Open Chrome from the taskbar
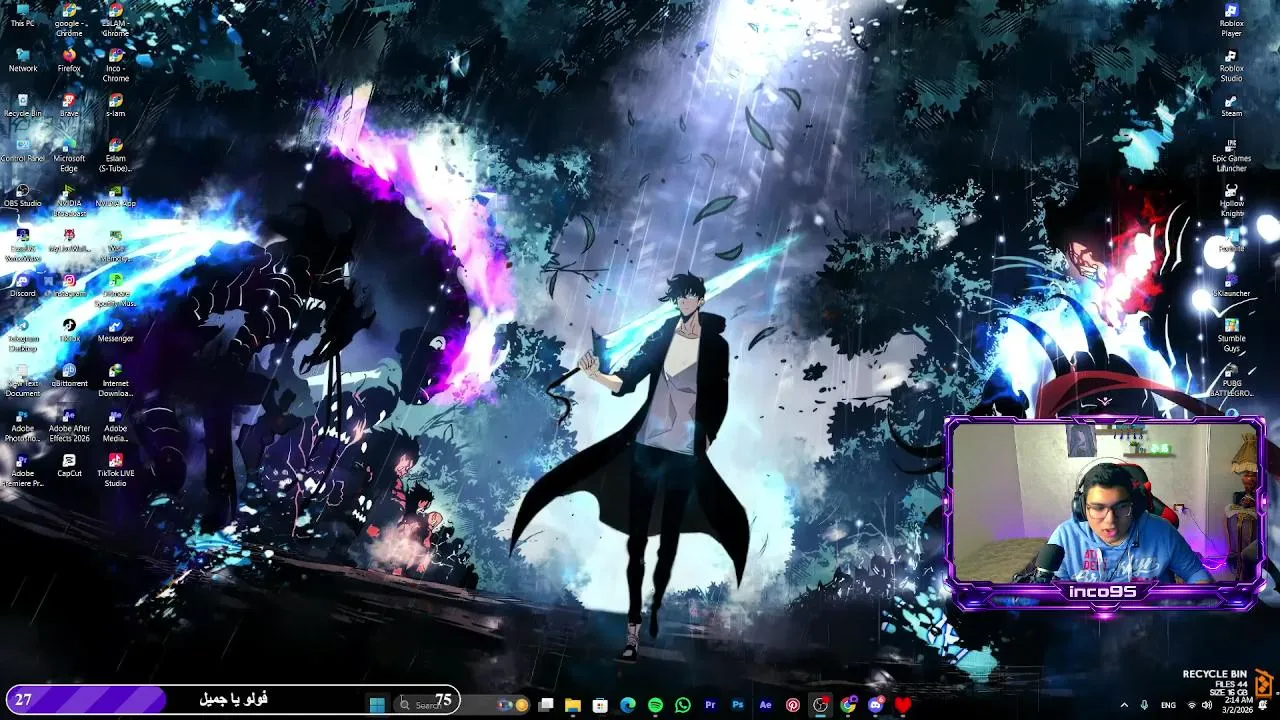Image resolution: width=1280 pixels, height=720 pixels. coord(848,705)
